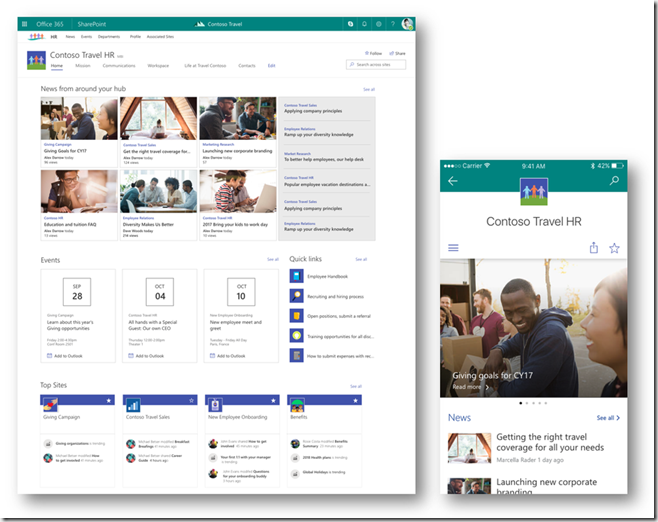Click the Giving Campaign site icon
This screenshot has height=522, width=658.
click(50, 405)
